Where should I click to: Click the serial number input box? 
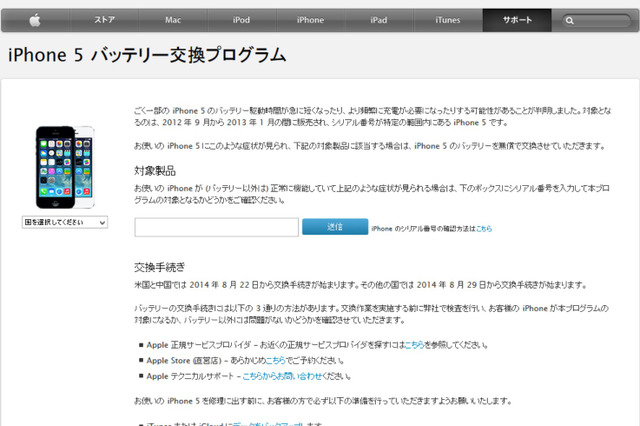coord(217,227)
